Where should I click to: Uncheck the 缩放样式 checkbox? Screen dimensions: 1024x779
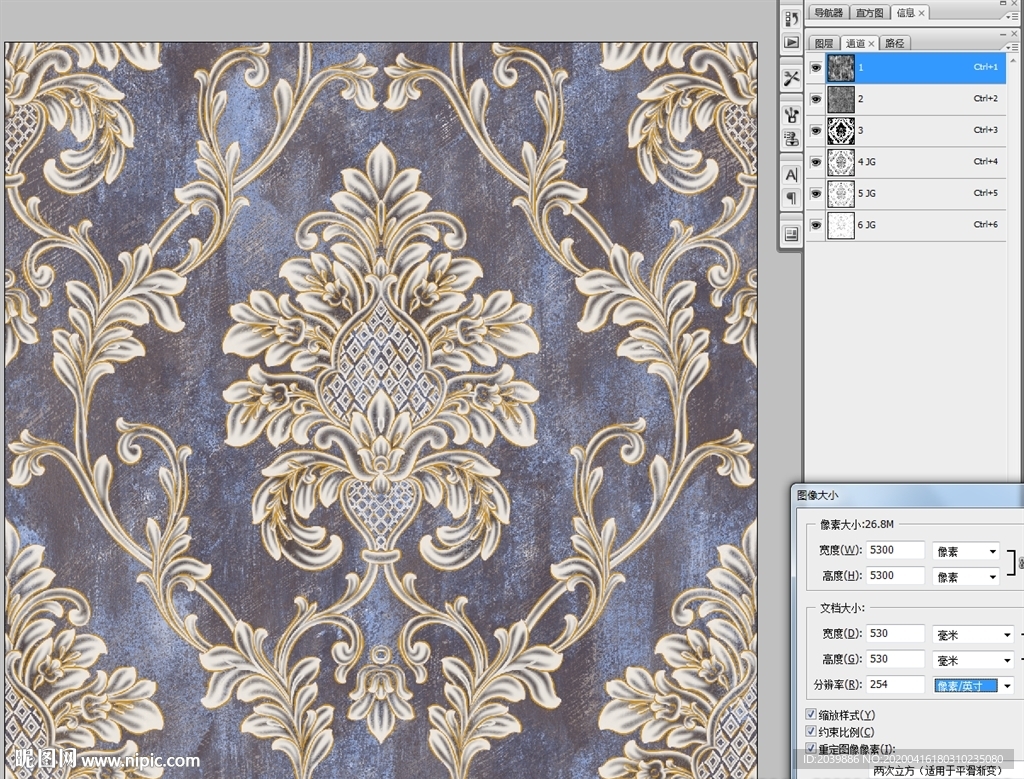(811, 714)
